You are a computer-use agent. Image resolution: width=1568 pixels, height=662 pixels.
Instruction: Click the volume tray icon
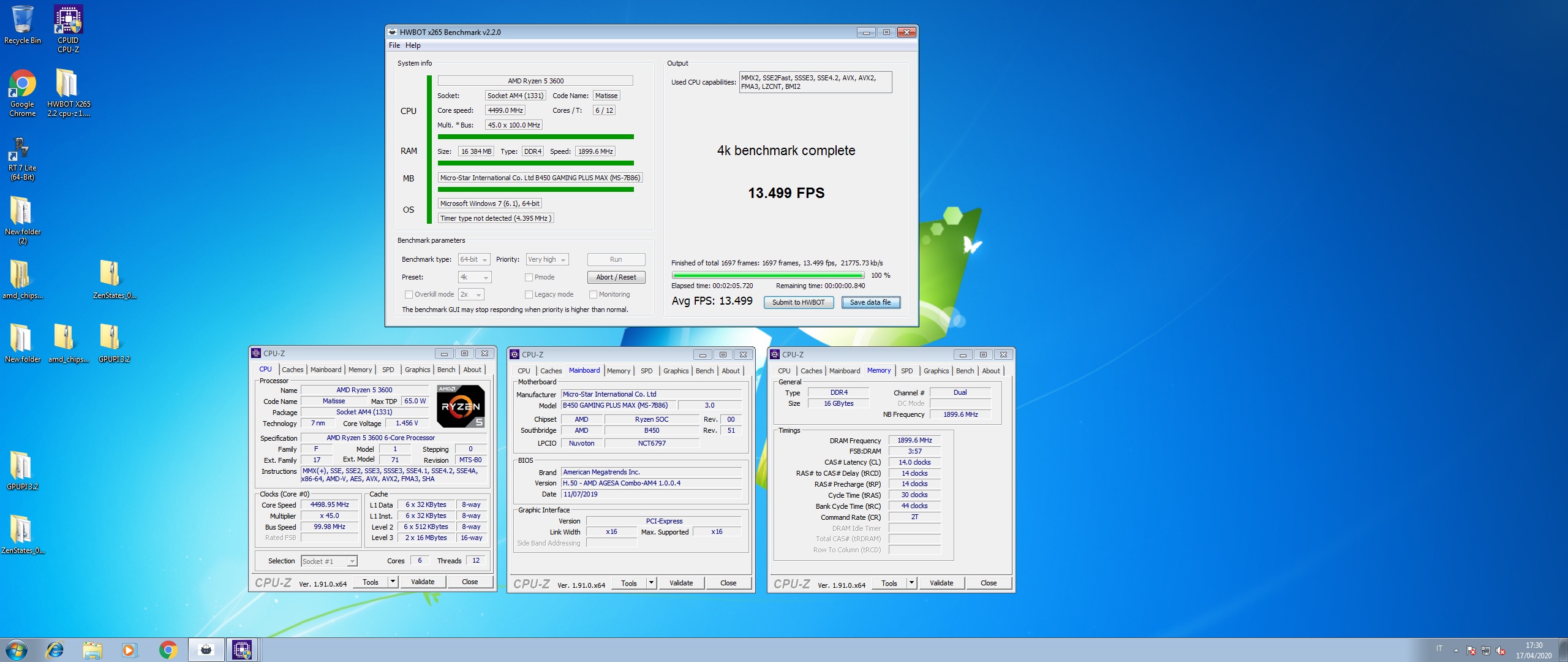(1501, 650)
